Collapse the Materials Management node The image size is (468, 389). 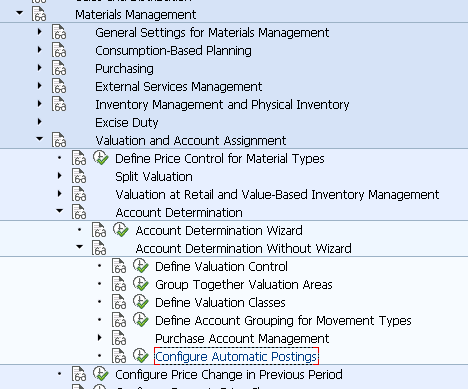[x=20, y=13]
